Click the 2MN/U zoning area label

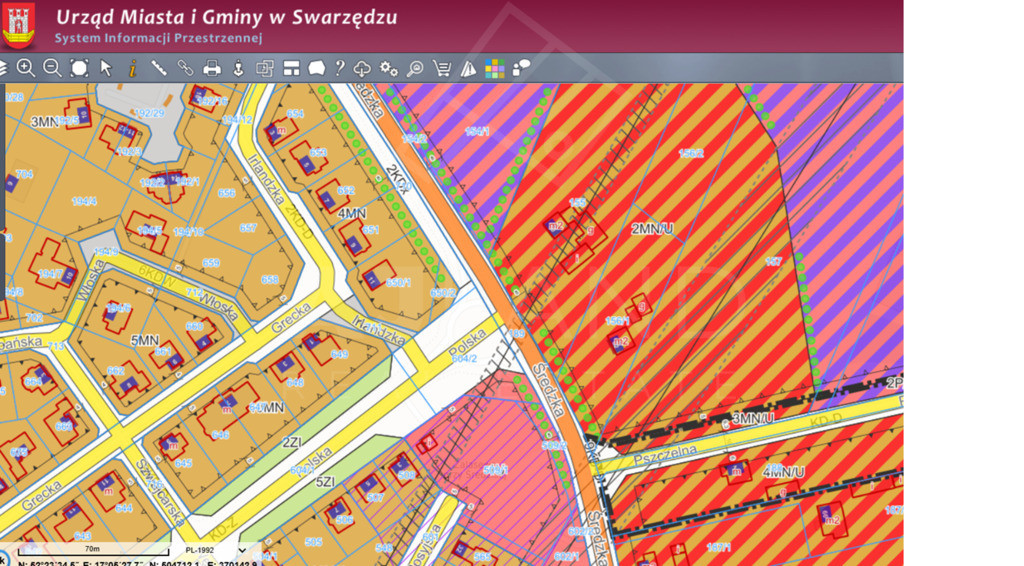(x=652, y=229)
